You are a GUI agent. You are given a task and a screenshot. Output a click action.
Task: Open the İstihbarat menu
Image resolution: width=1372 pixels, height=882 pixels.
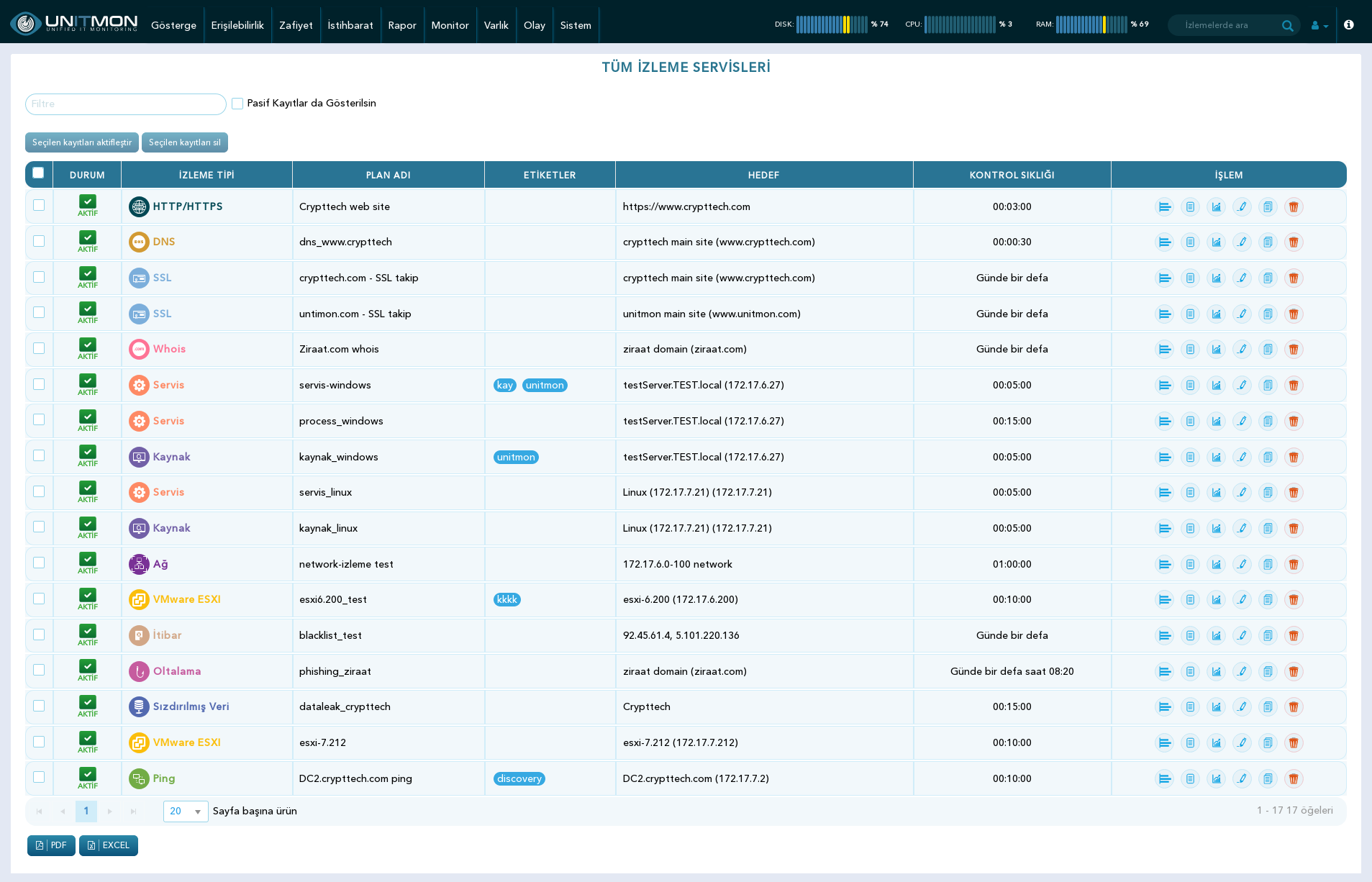[350, 25]
